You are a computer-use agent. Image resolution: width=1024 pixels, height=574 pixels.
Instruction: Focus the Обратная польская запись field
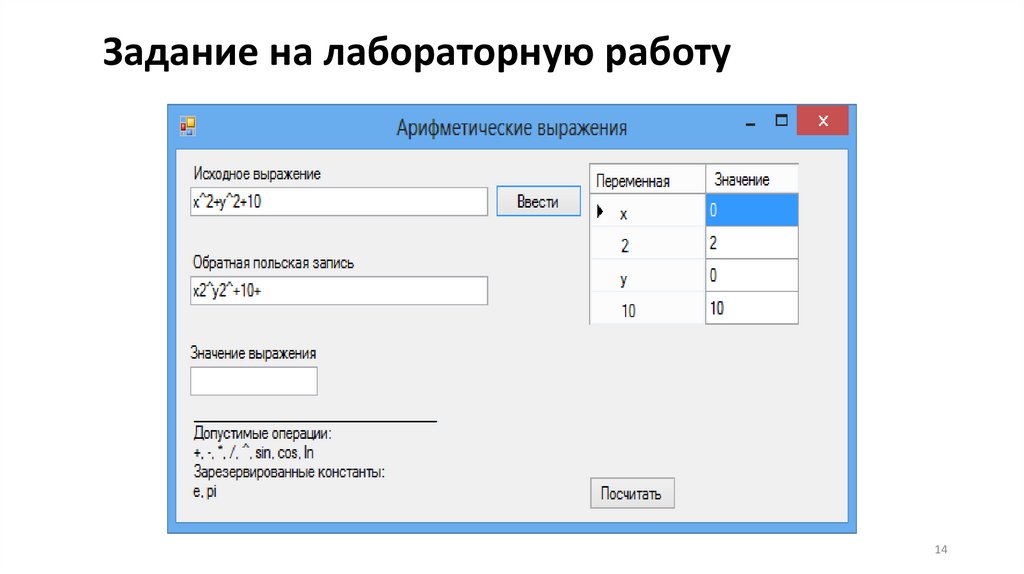(339, 291)
